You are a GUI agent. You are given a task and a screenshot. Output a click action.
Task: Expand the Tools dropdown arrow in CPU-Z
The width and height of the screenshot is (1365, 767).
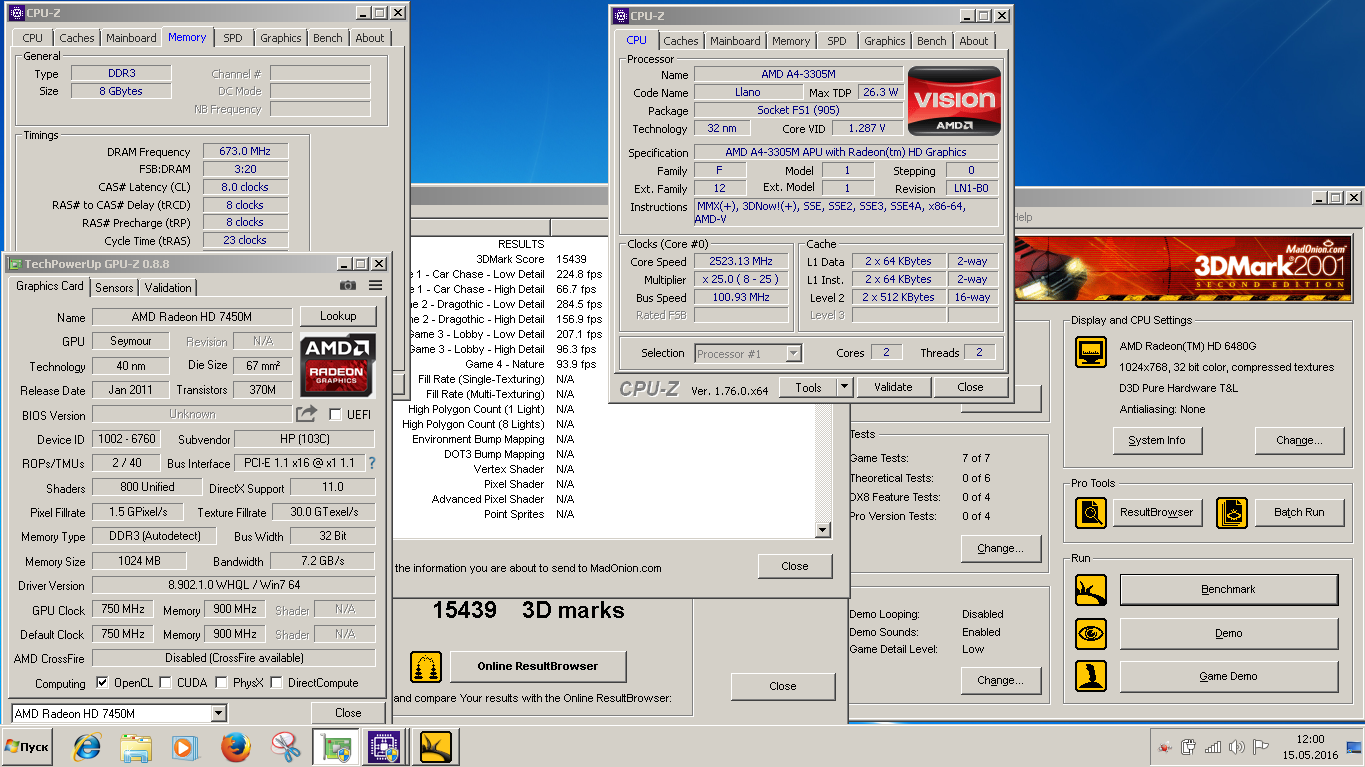coord(843,387)
